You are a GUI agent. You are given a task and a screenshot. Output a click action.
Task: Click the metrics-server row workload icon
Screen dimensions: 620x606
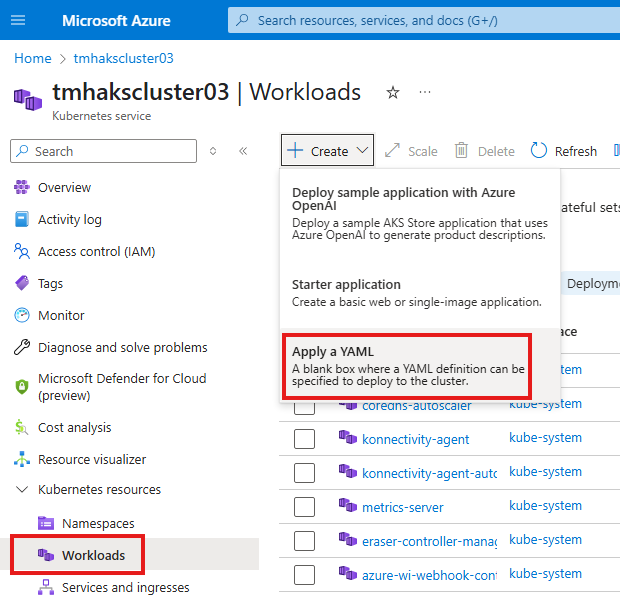pos(348,505)
